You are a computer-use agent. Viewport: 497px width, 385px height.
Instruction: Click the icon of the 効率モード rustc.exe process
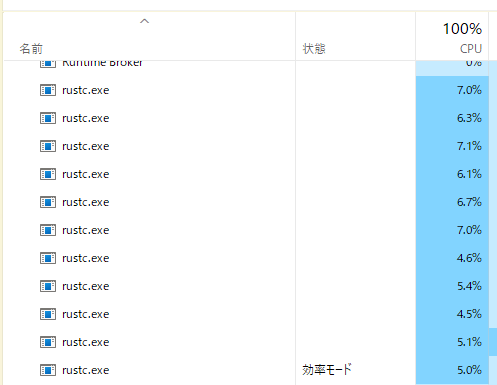point(48,370)
